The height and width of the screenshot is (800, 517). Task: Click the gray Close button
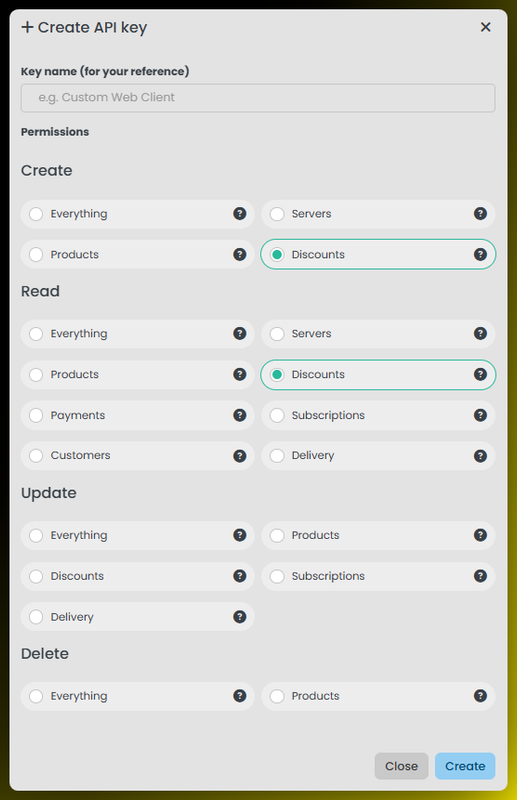point(401,766)
